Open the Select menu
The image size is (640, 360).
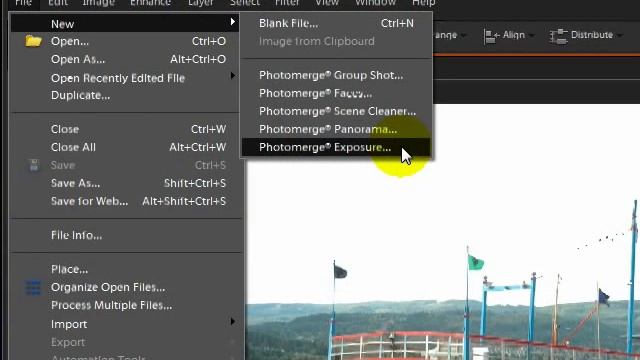[244, 3]
